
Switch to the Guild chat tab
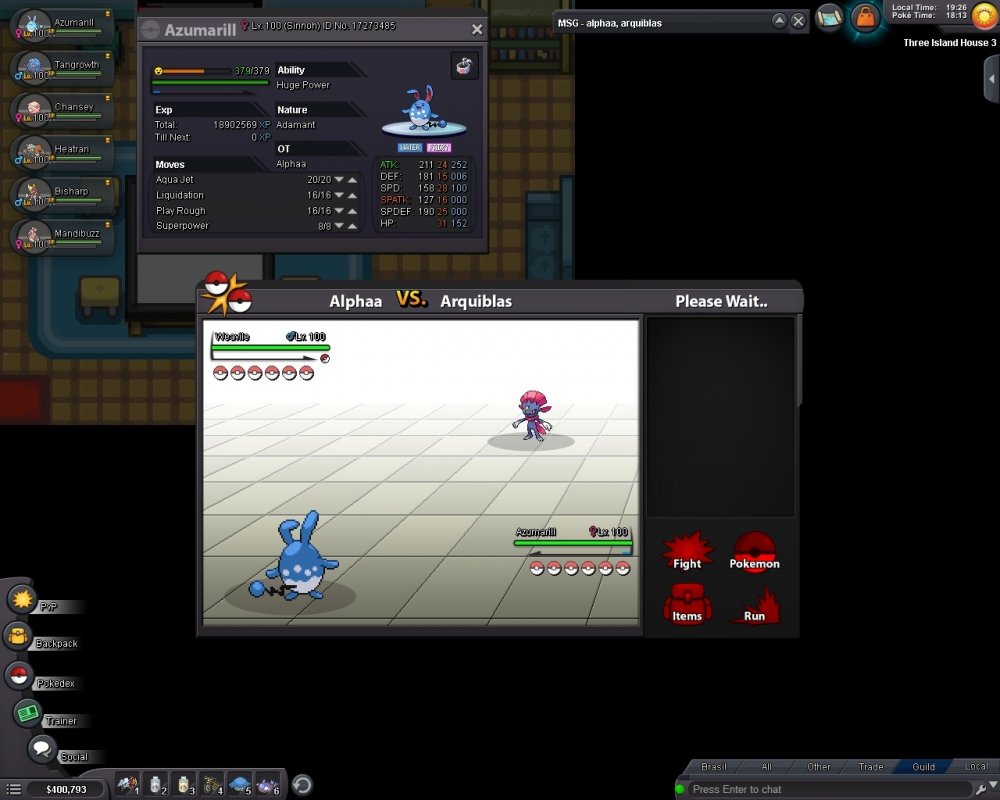[x=923, y=767]
